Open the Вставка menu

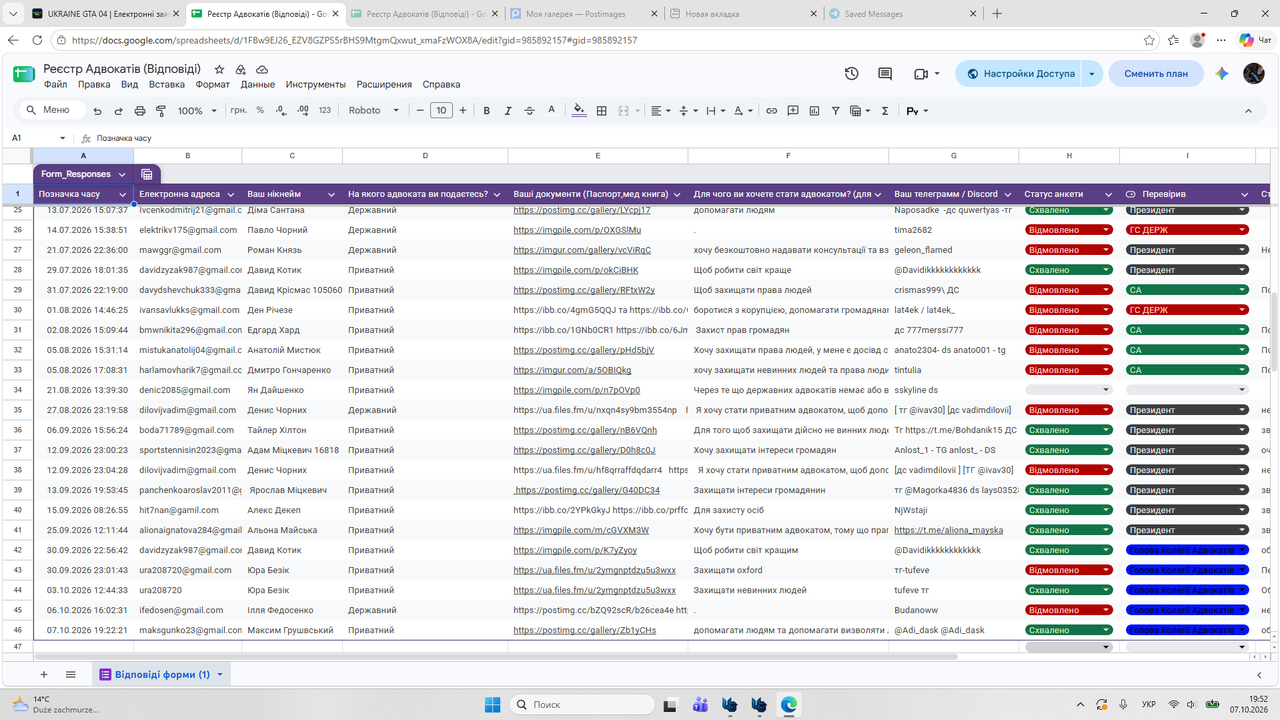click(x=166, y=85)
